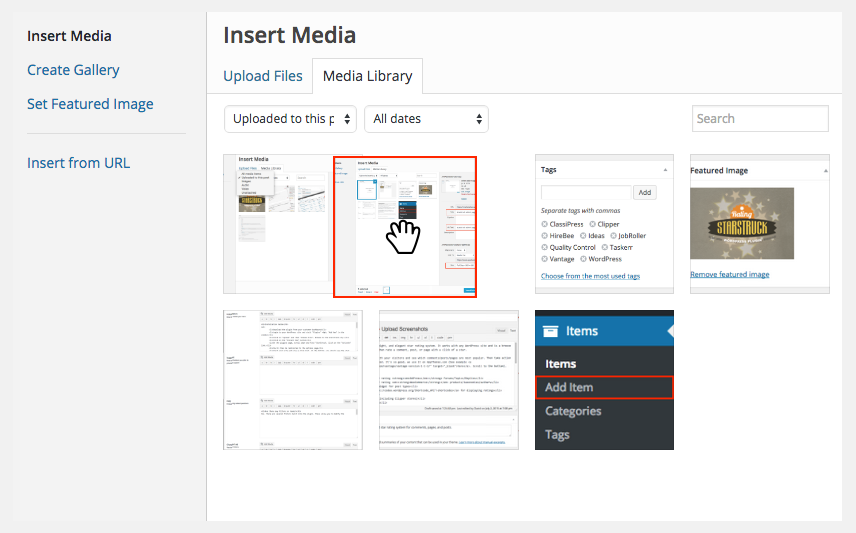
Task: Open Set Featured Image option
Action: click(90, 104)
